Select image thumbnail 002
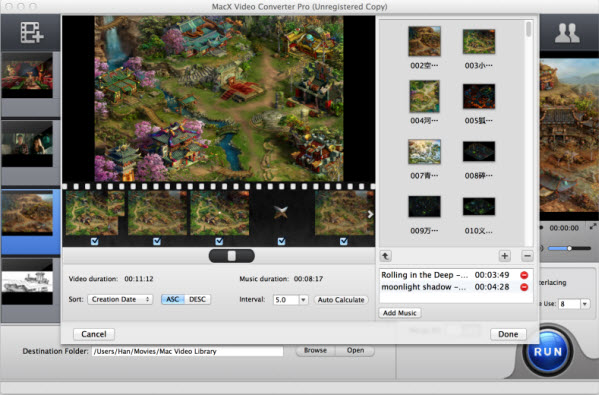599x395 pixels. (424, 41)
